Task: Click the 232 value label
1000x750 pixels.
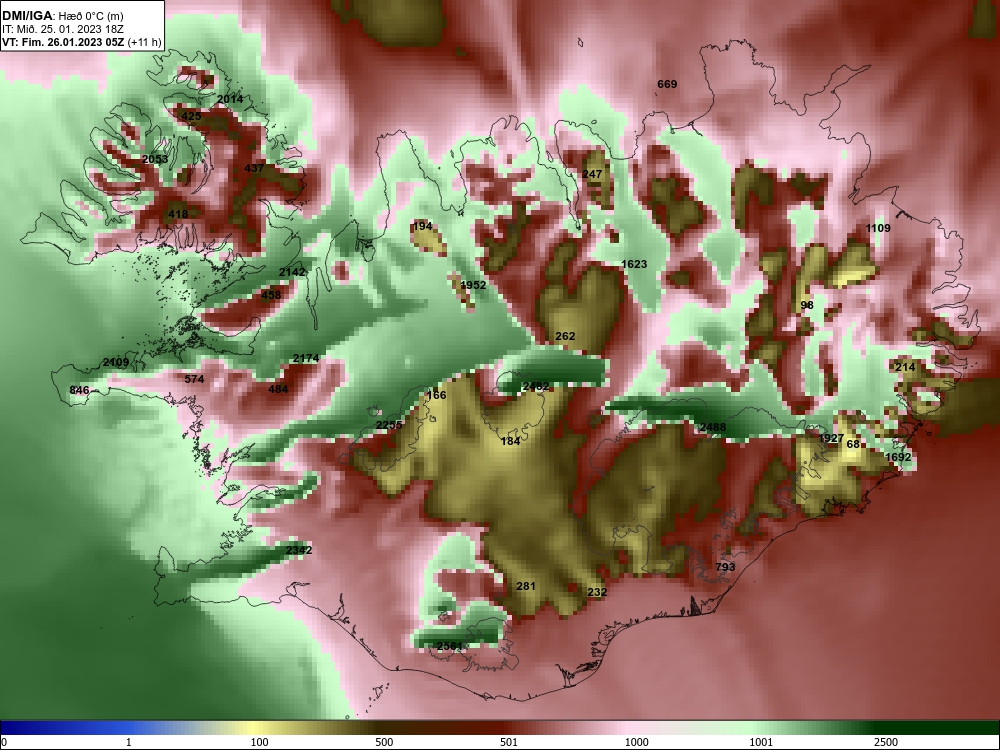Action: (x=597, y=592)
